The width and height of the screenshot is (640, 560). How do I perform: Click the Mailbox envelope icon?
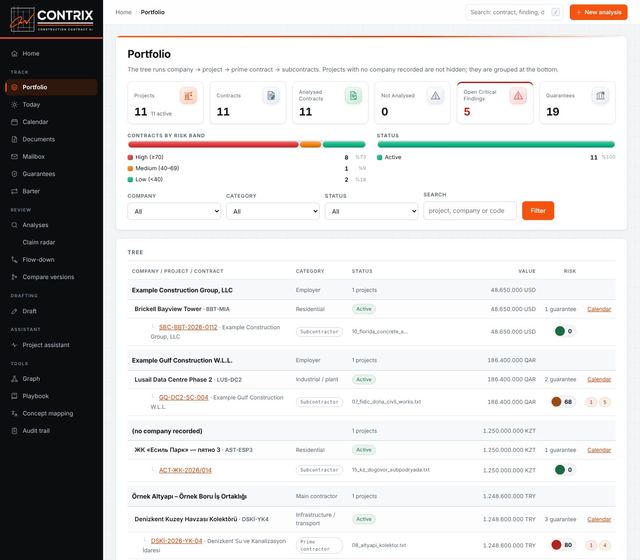click(14, 156)
